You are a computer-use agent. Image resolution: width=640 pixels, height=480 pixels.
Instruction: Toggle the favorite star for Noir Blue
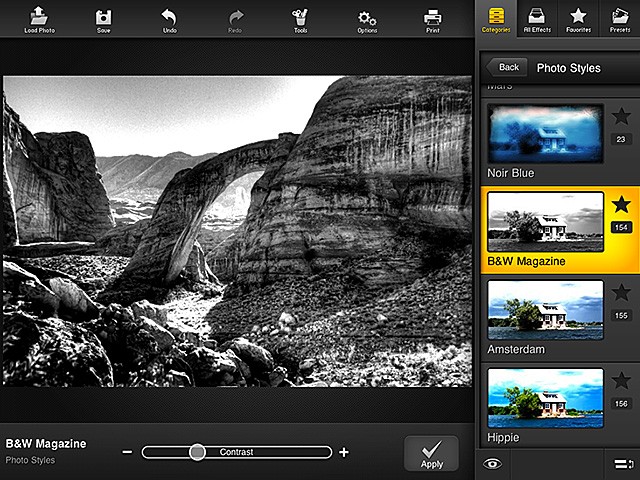tap(621, 117)
